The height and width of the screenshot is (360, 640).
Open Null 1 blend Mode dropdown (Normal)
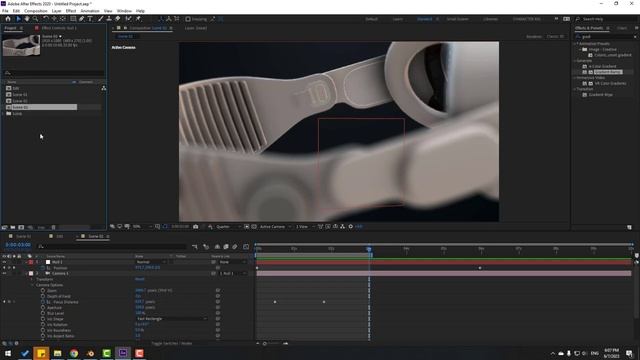[151, 262]
